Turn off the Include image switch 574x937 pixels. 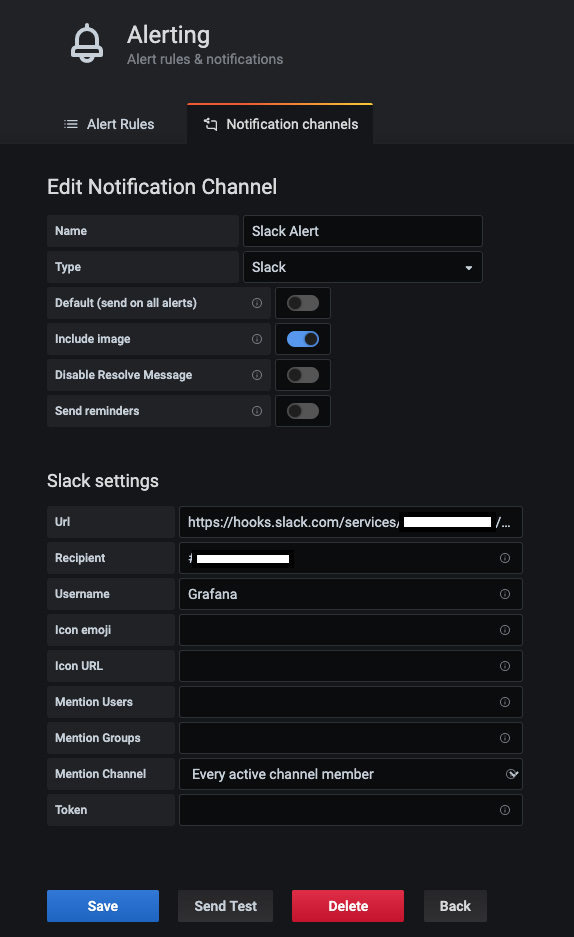tap(303, 339)
